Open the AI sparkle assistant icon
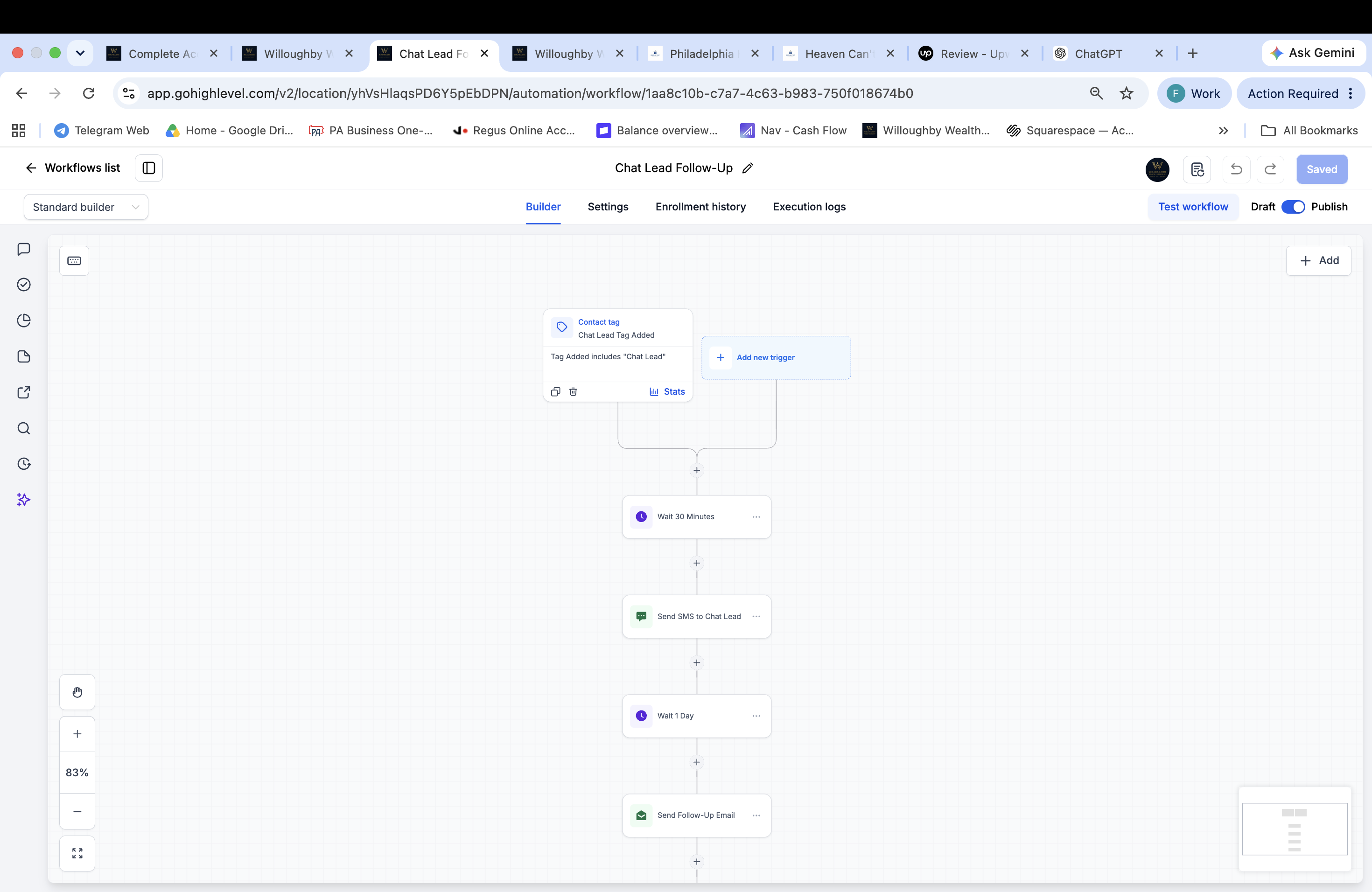This screenshot has width=1372, height=892. 24,500
